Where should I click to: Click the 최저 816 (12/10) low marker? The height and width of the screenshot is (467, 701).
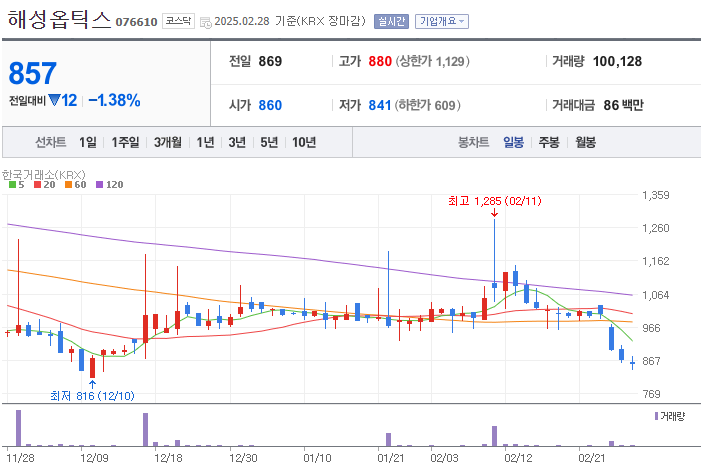click(92, 396)
